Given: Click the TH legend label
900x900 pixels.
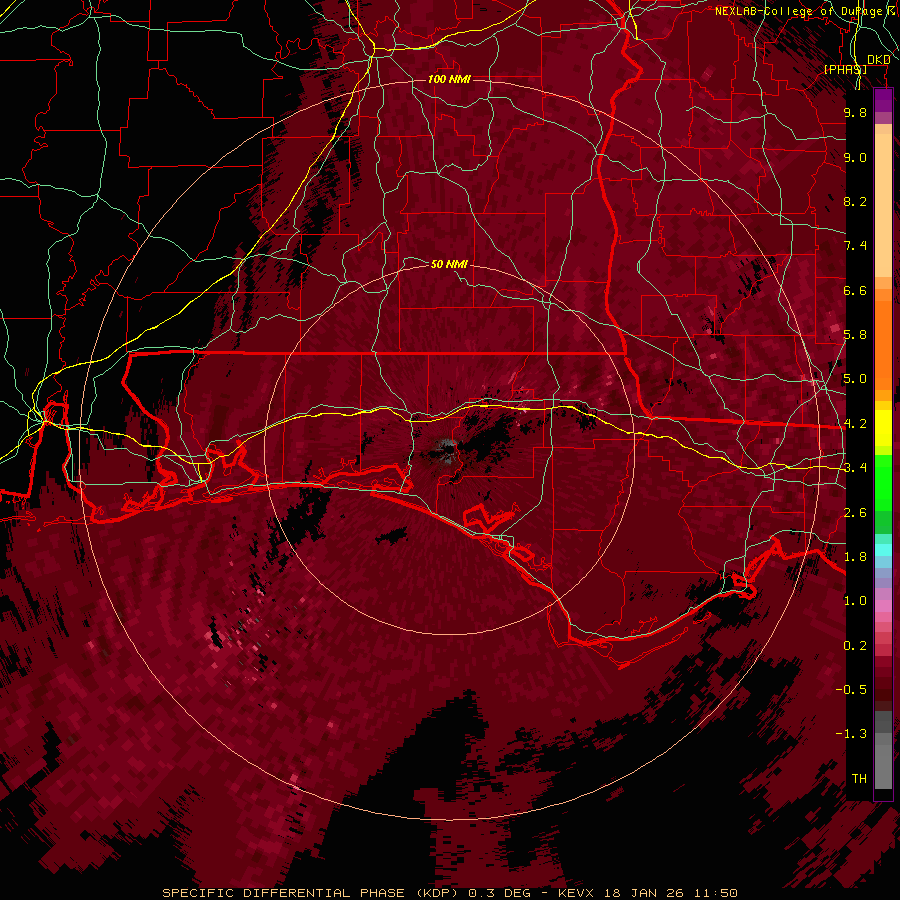Looking at the screenshot, I should pyautogui.click(x=859, y=779).
